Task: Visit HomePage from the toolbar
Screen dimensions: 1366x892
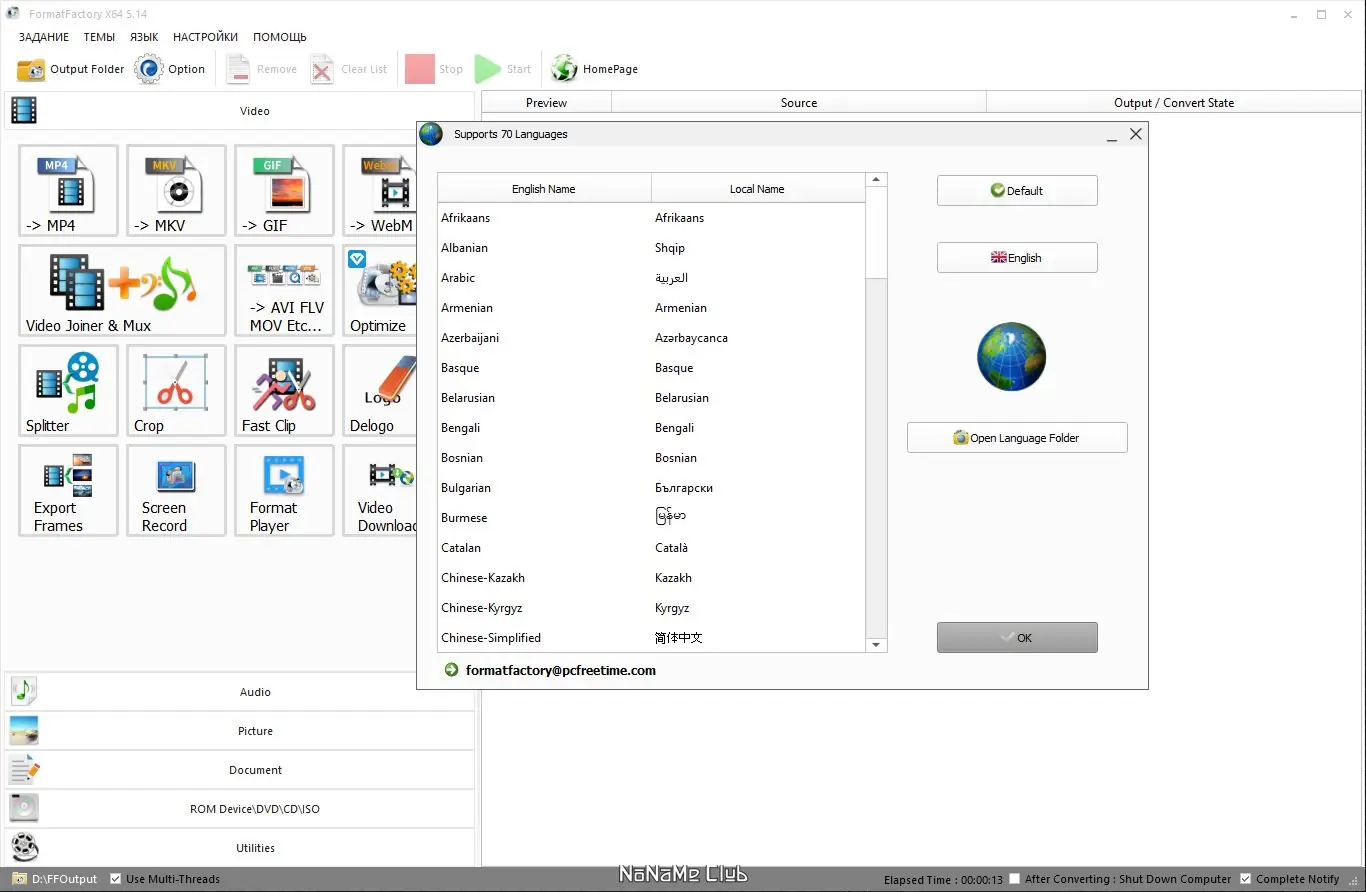Action: click(594, 69)
